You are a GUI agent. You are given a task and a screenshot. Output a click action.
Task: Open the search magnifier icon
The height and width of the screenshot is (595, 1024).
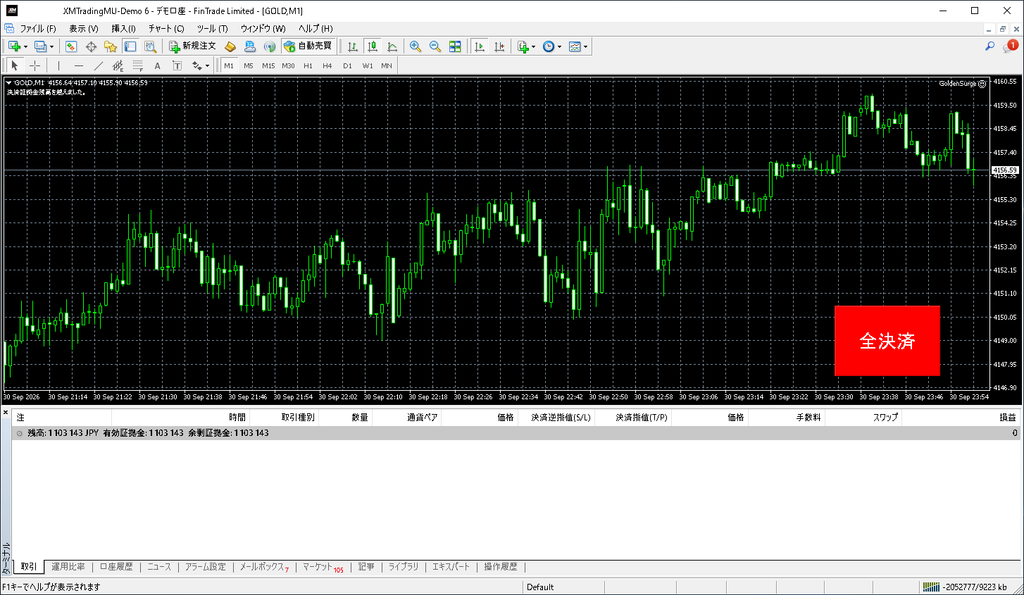(x=990, y=46)
